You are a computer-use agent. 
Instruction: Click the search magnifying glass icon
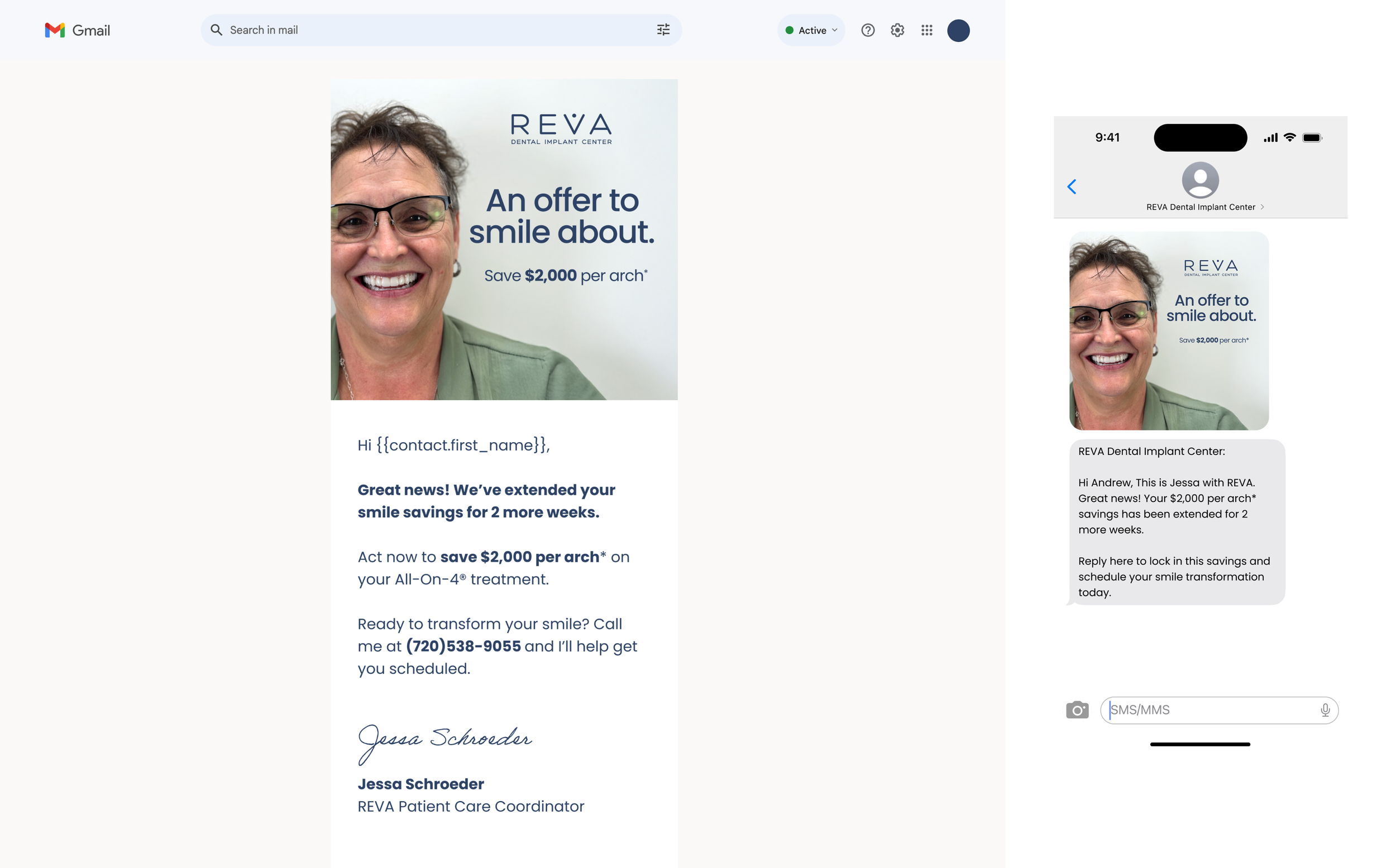point(217,30)
